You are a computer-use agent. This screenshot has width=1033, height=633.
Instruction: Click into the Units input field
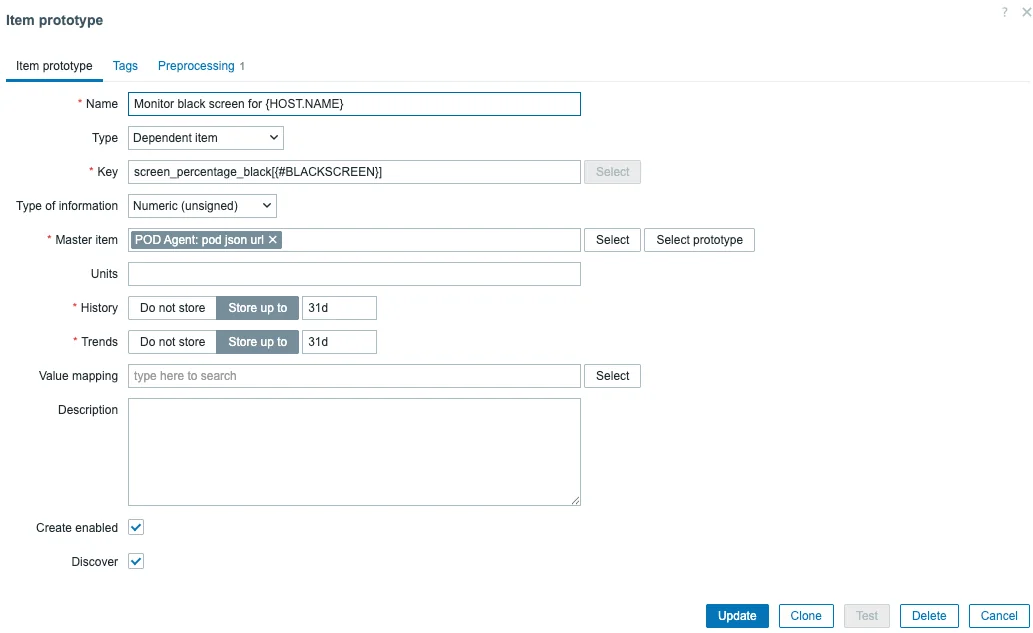[354, 274]
